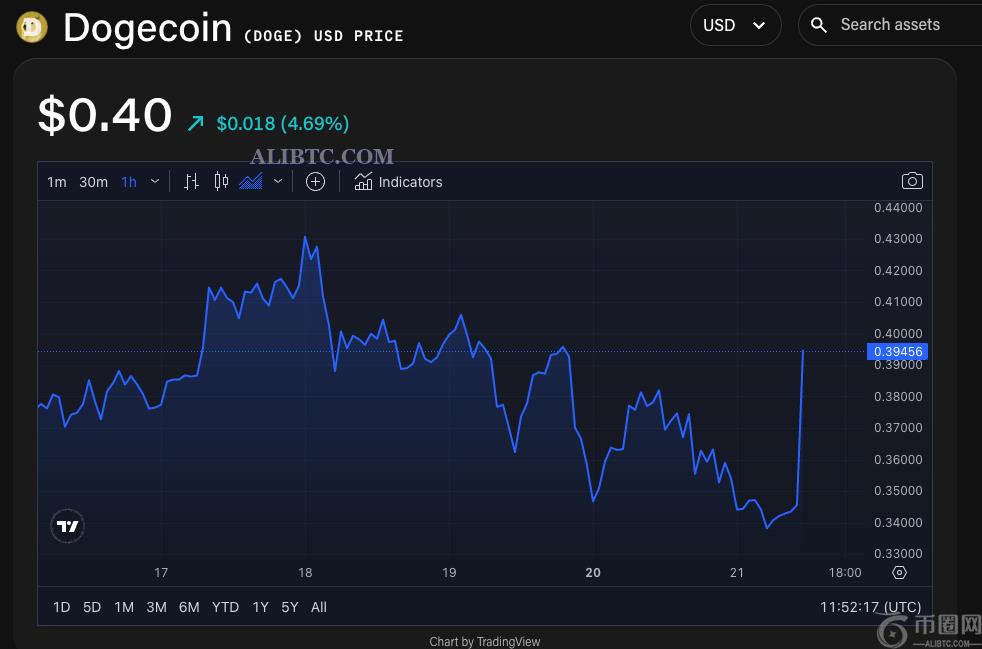This screenshot has width=982, height=649.
Task: Click the Search assets field
Action: 891,25
